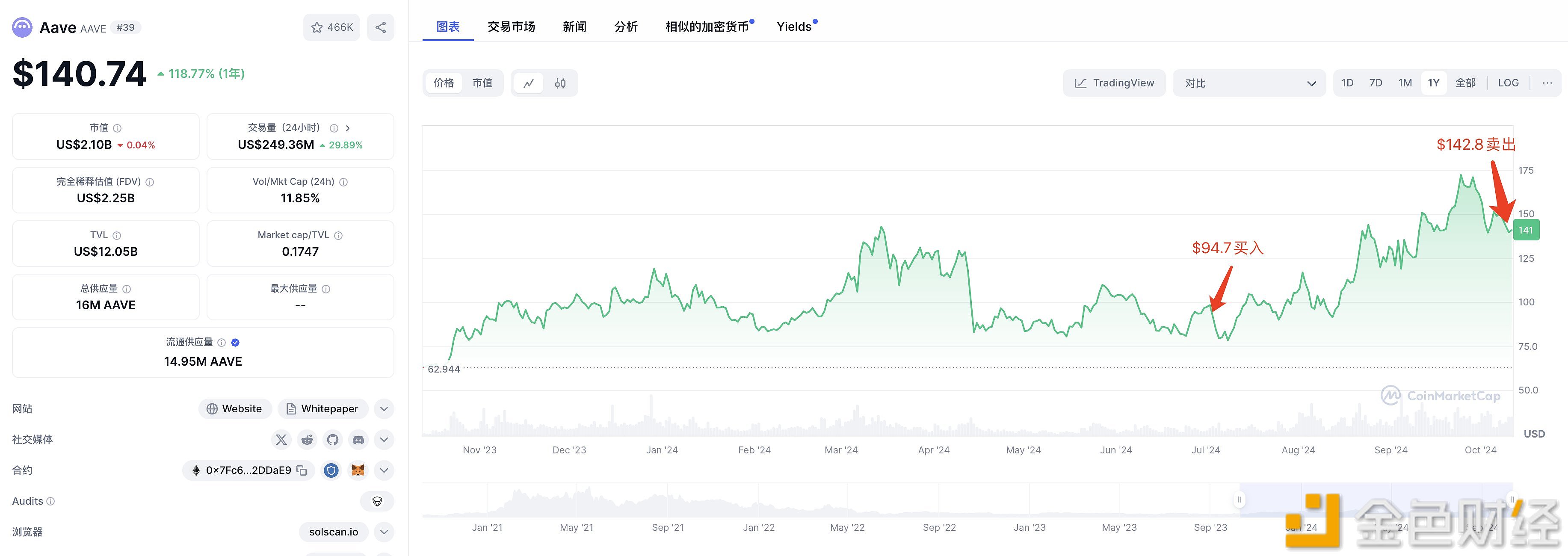
Task: Open the Audits shield button
Action: coord(377,501)
